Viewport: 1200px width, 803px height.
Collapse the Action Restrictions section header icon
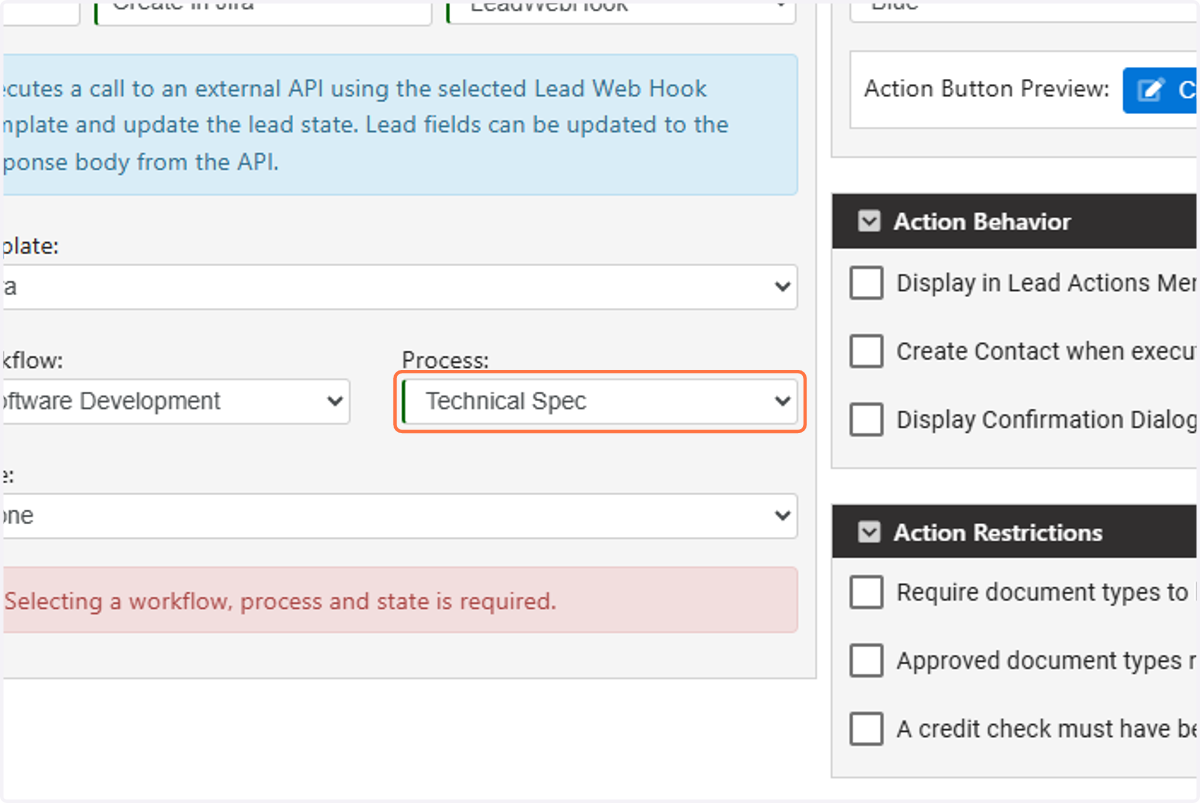[x=869, y=533]
